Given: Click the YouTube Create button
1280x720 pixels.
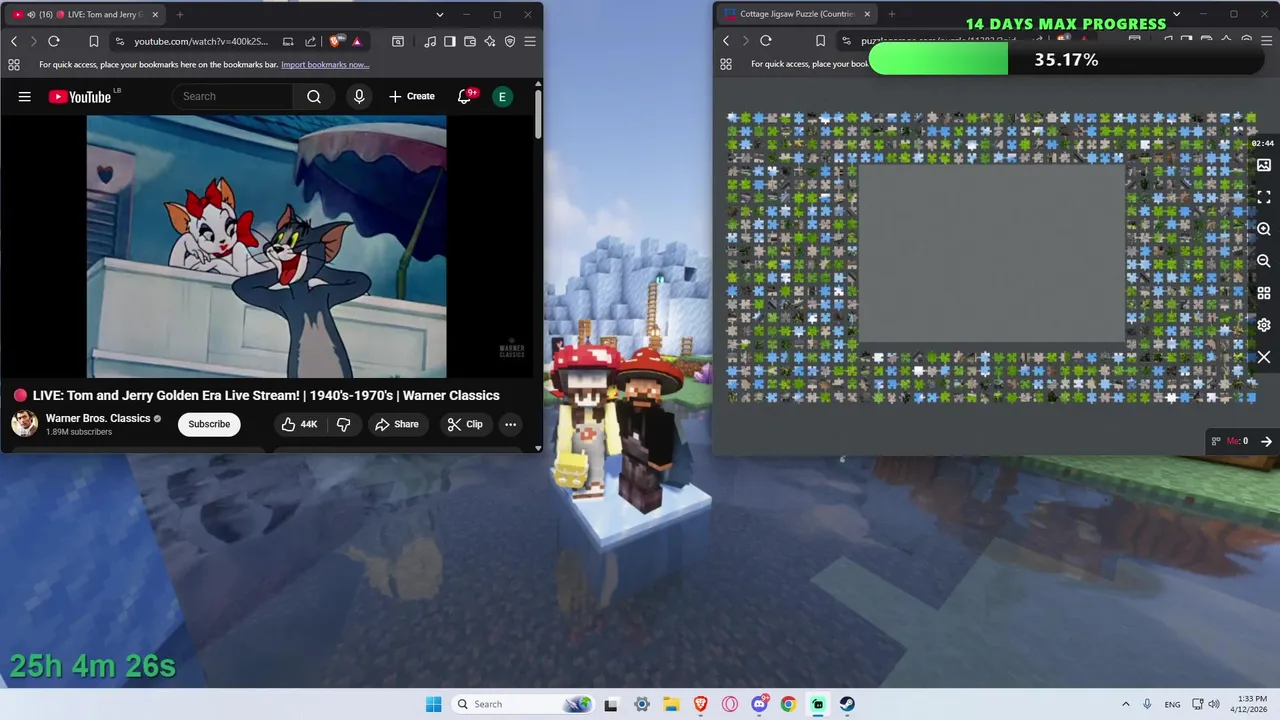Looking at the screenshot, I should (x=412, y=96).
